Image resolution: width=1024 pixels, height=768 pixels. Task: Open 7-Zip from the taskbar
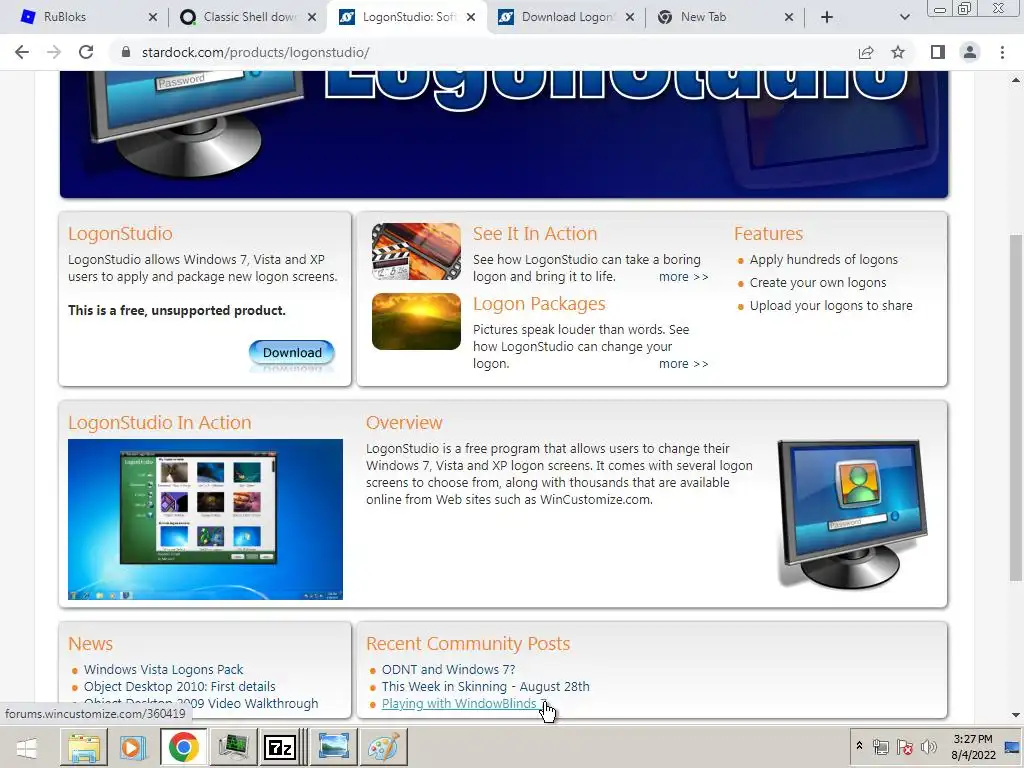coord(280,747)
